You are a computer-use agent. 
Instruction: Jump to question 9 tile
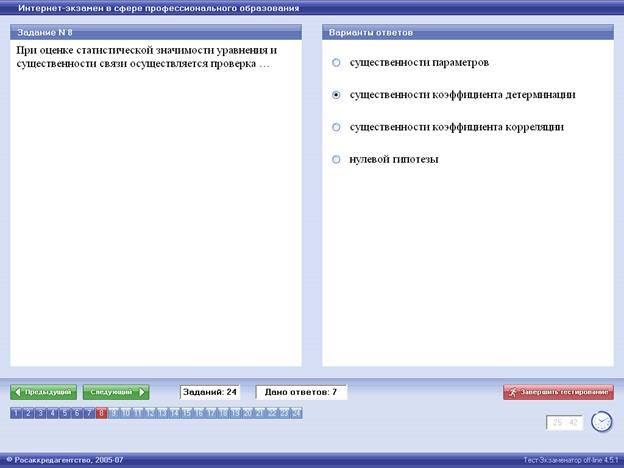click(114, 413)
